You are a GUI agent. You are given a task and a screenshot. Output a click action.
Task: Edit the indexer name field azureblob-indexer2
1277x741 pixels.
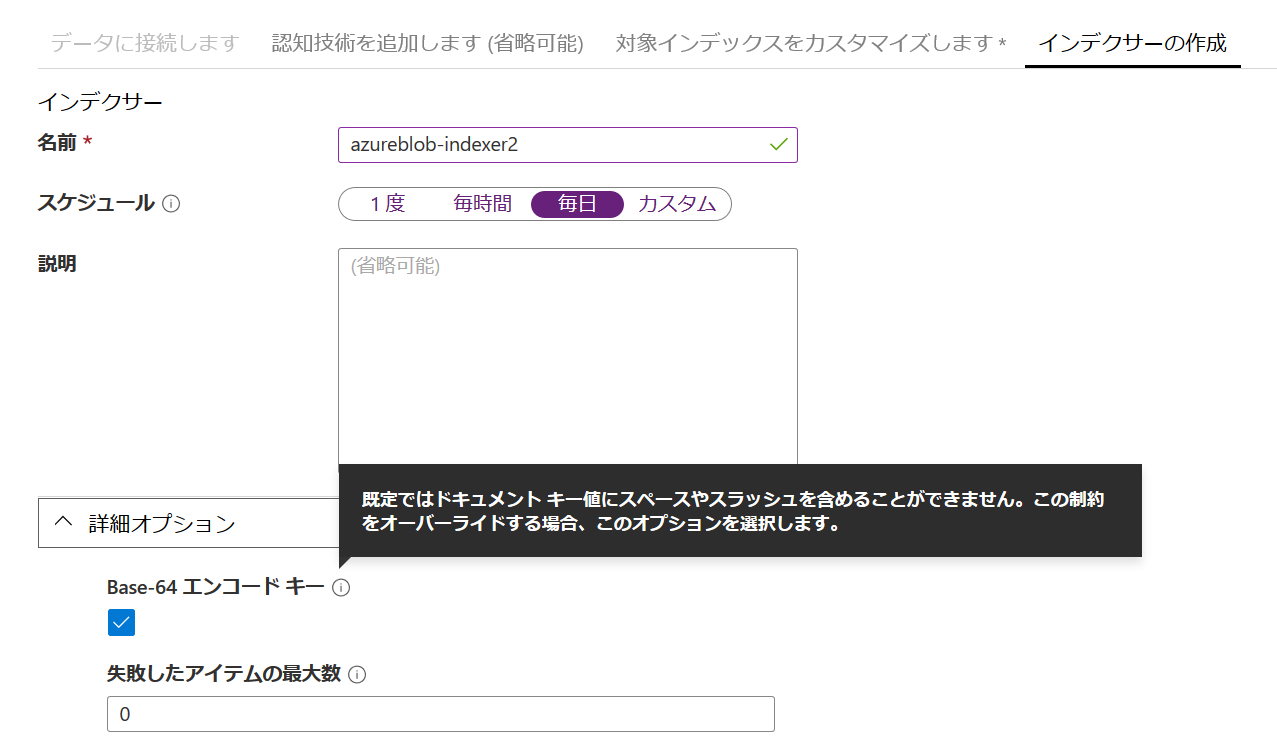[x=568, y=144]
